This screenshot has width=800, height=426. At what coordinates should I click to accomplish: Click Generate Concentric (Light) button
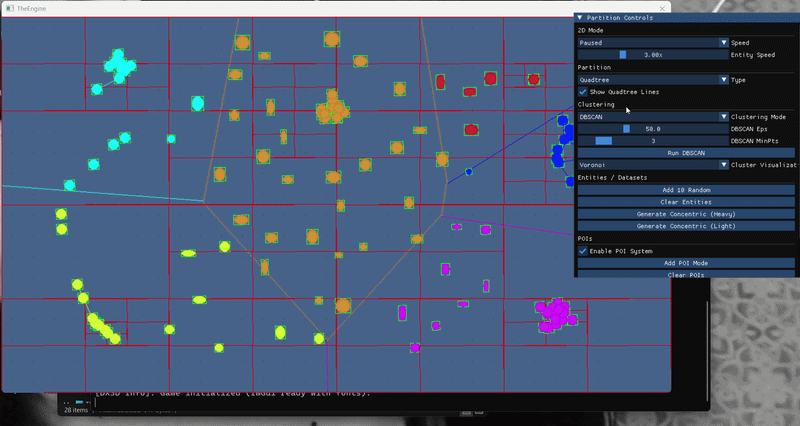click(686, 226)
